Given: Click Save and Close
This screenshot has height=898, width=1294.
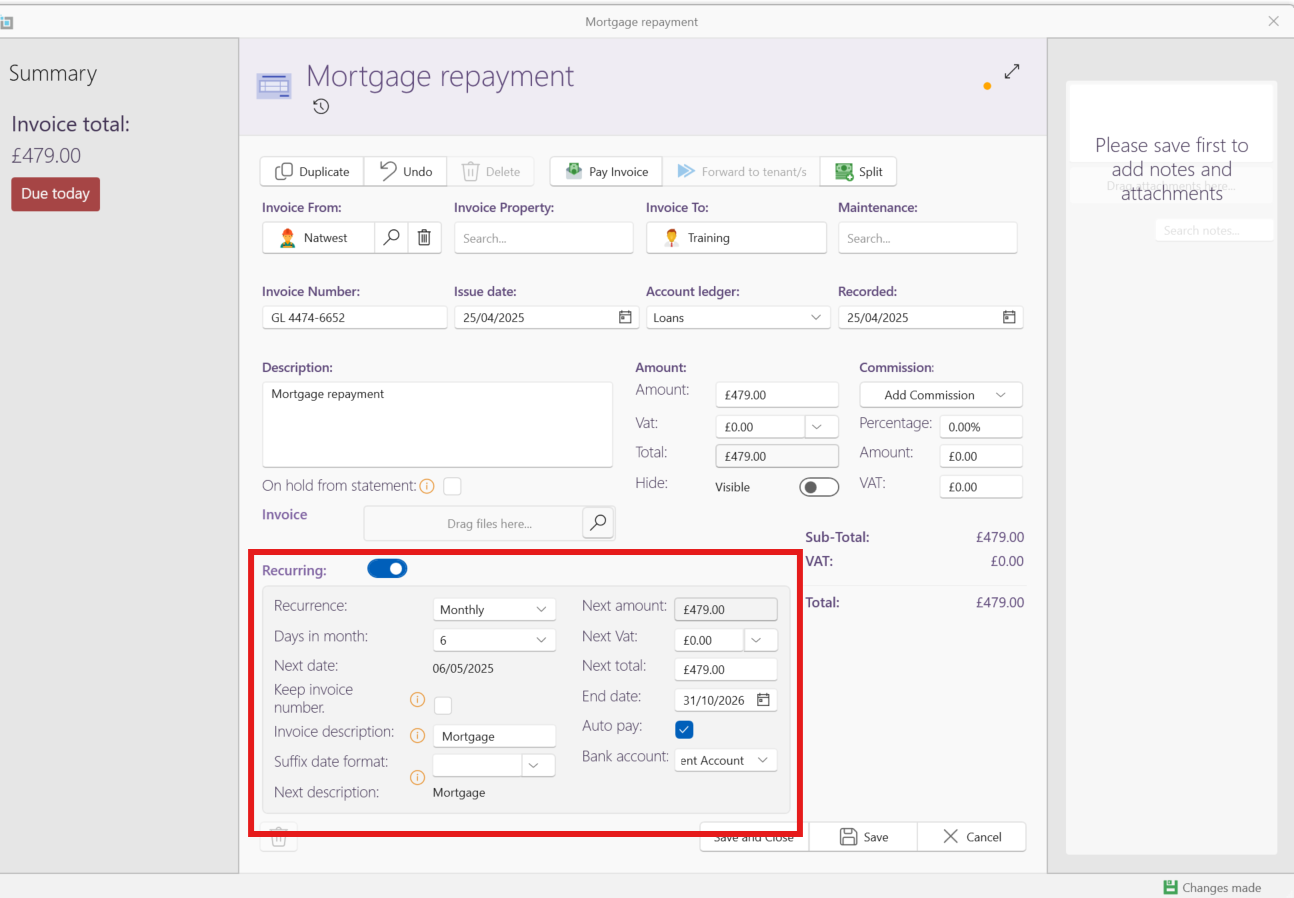Looking at the screenshot, I should (754, 837).
